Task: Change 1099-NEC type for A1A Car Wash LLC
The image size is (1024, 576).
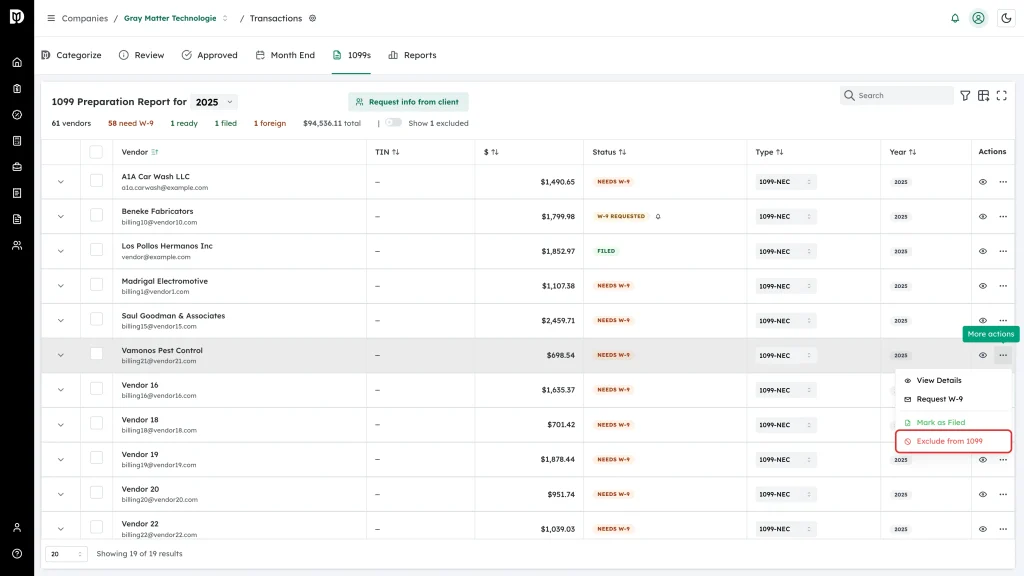Action: [x=785, y=182]
